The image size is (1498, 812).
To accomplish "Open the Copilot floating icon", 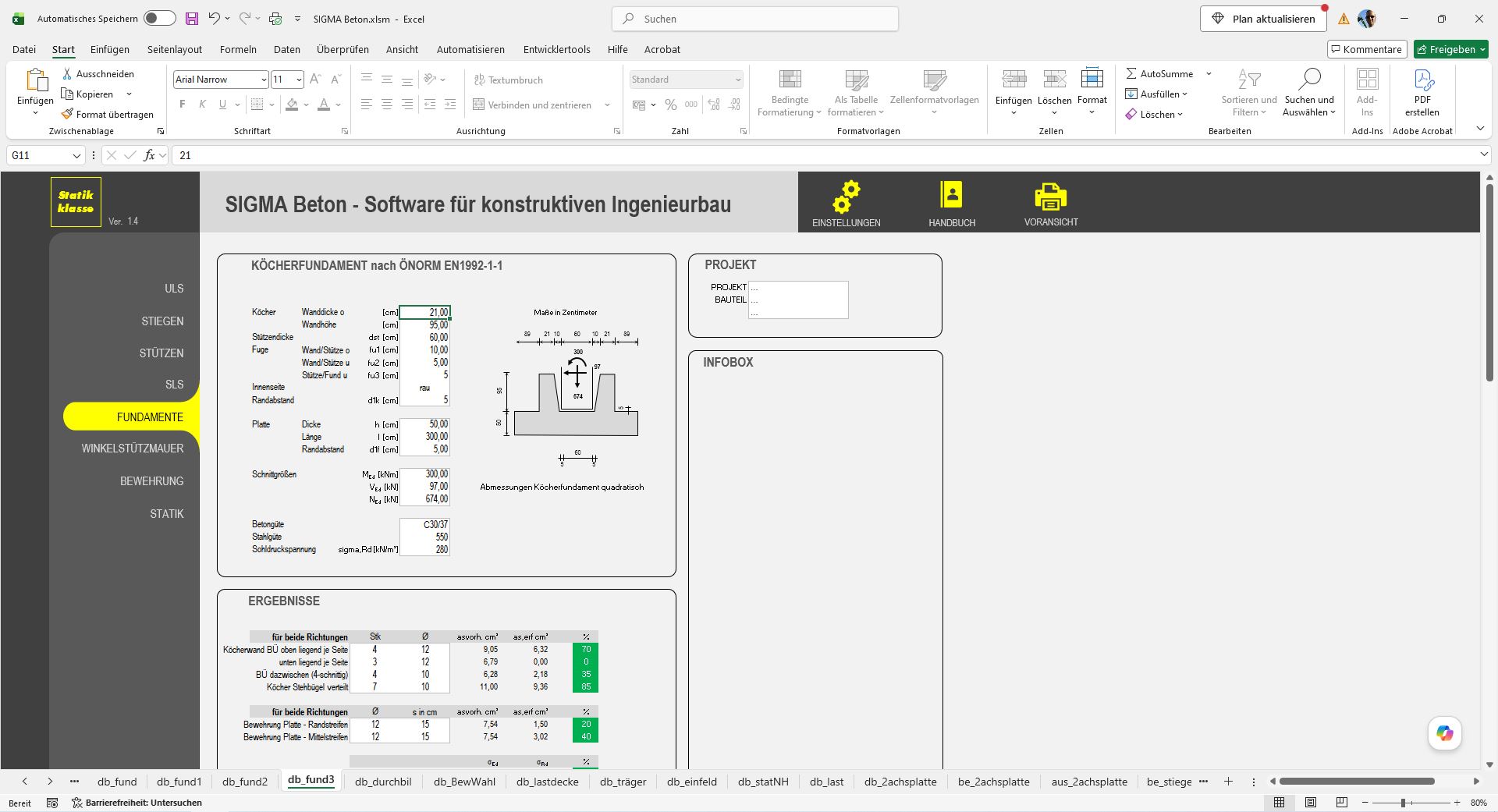I will 1445,733.
